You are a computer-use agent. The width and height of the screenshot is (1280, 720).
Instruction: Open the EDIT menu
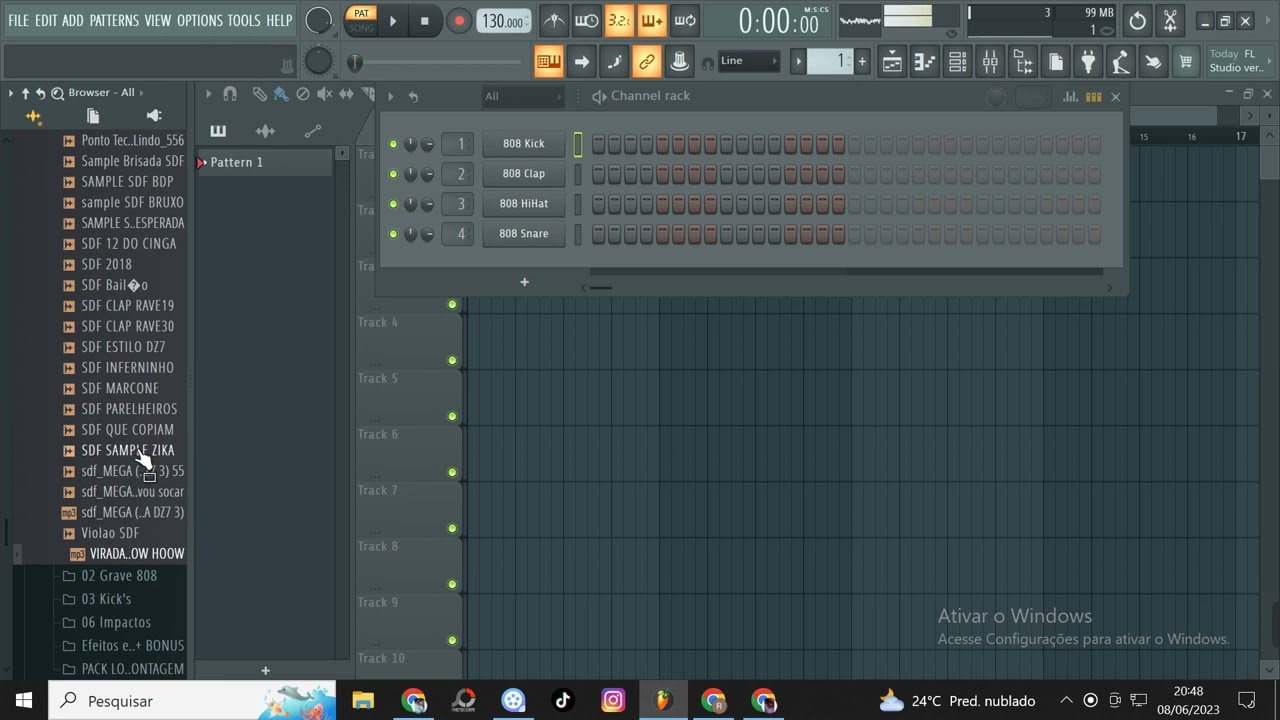click(x=46, y=20)
